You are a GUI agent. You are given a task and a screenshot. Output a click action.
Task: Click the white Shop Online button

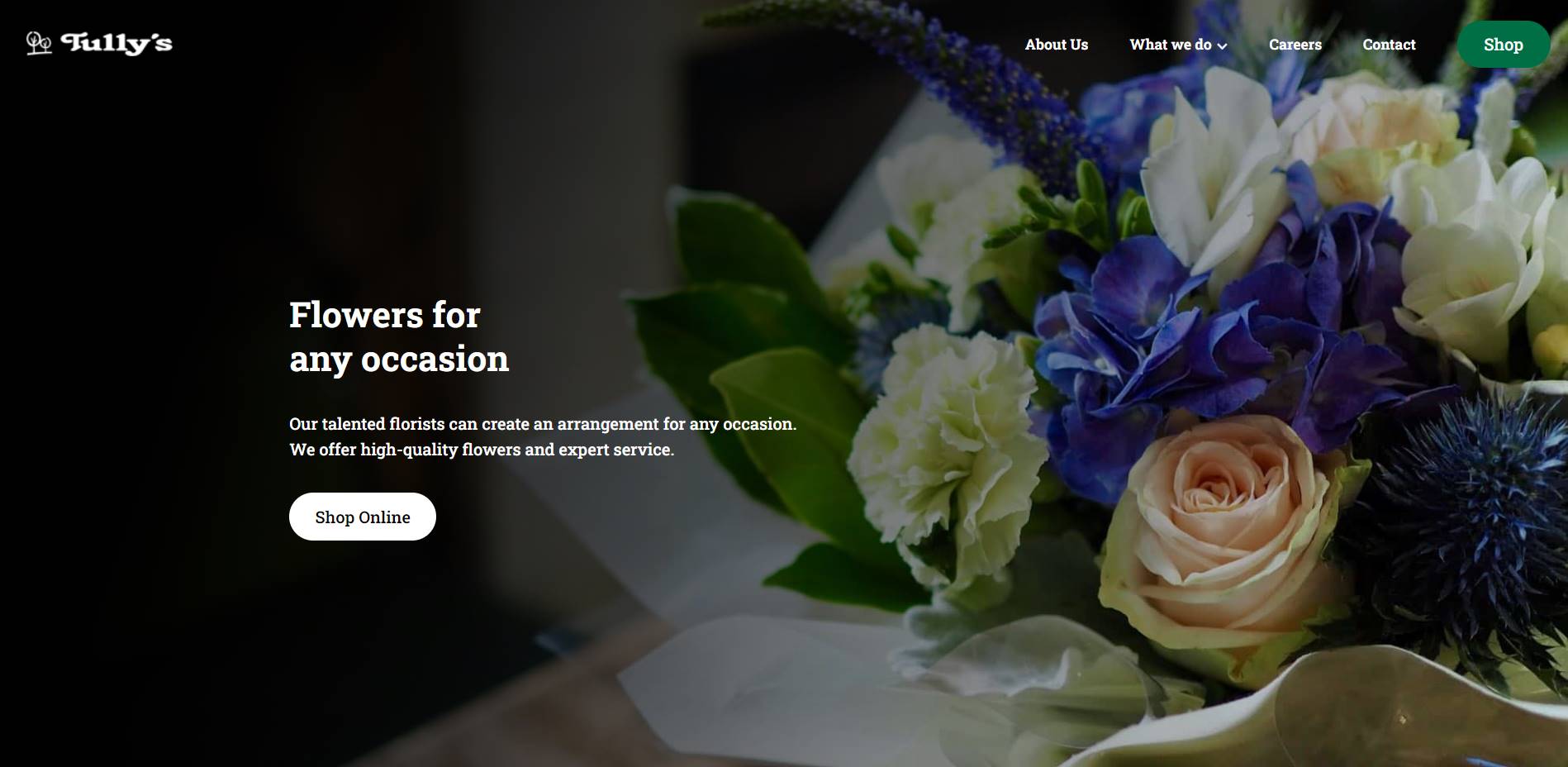click(363, 517)
